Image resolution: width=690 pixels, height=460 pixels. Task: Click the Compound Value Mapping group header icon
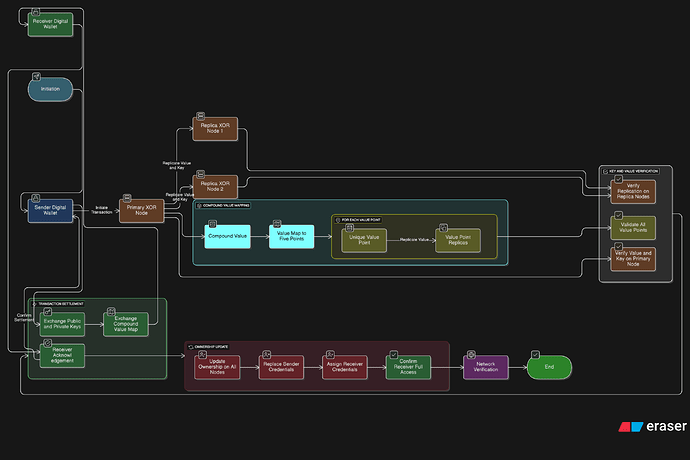(x=199, y=206)
